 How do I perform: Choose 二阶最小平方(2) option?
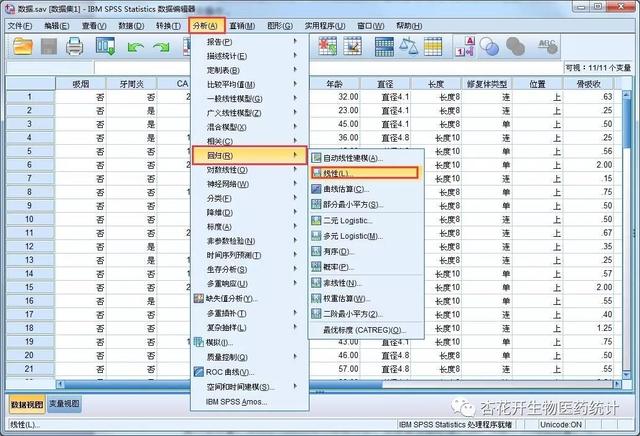(x=366, y=314)
